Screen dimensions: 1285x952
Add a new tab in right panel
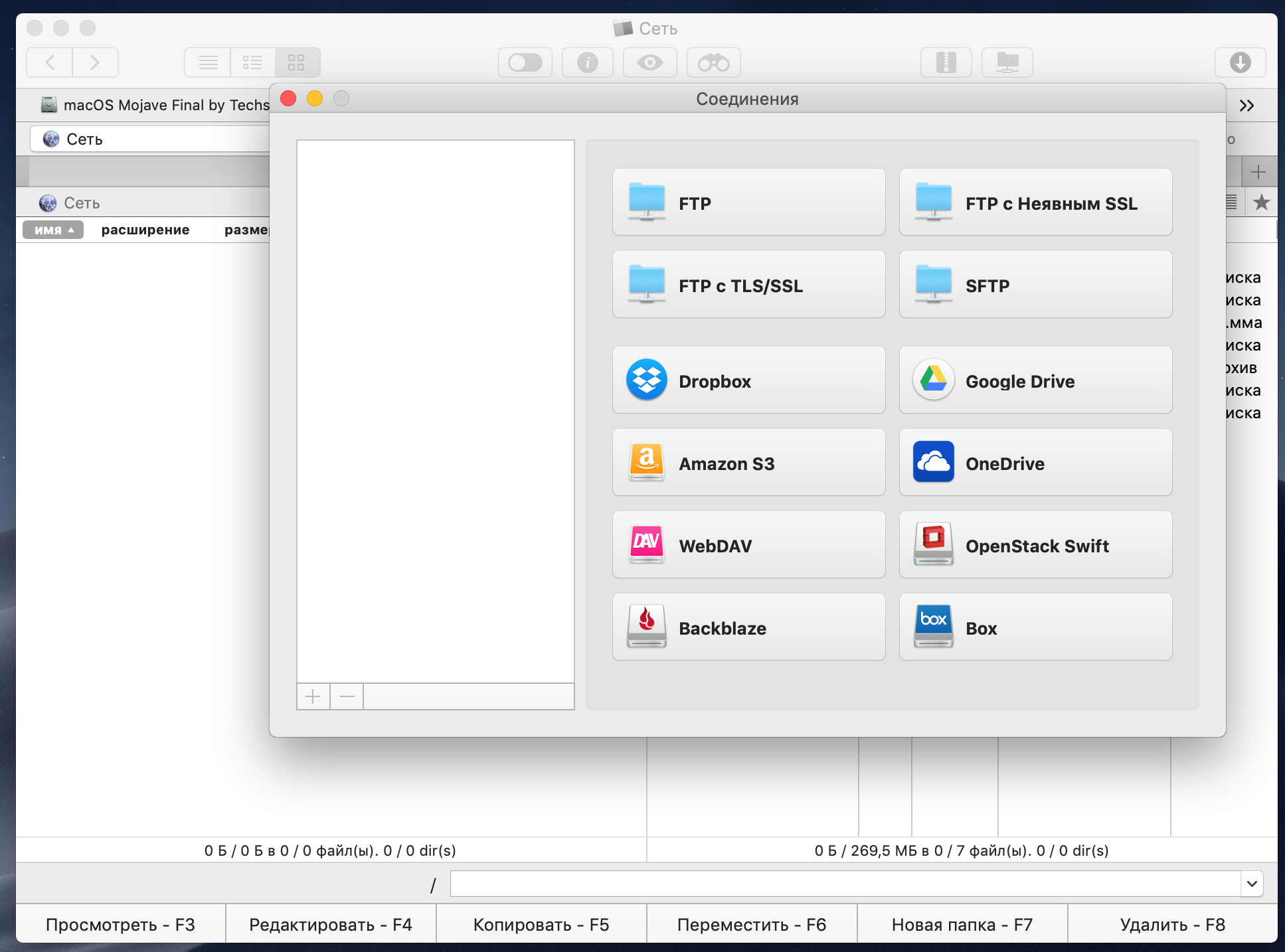point(1258,173)
